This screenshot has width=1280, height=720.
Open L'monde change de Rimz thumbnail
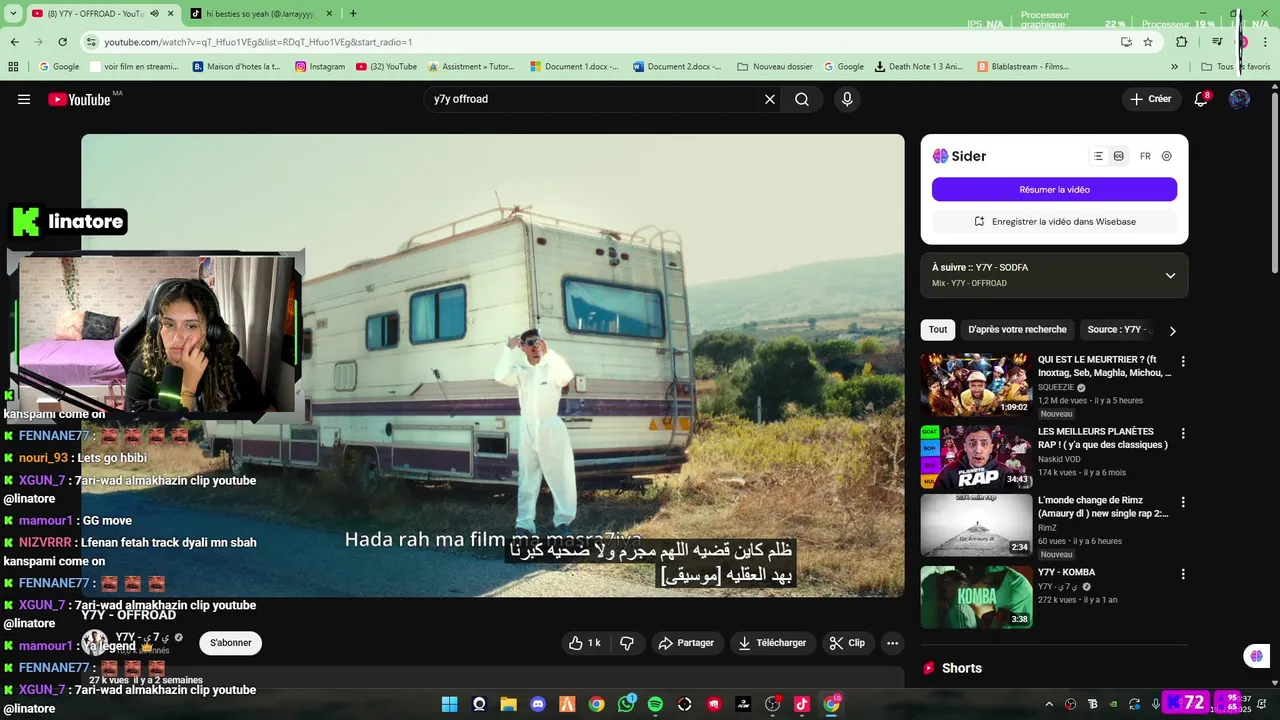click(976, 525)
